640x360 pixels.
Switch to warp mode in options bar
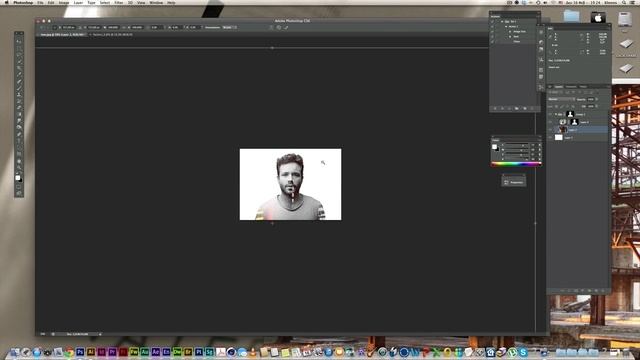pyautogui.click(x=271, y=27)
